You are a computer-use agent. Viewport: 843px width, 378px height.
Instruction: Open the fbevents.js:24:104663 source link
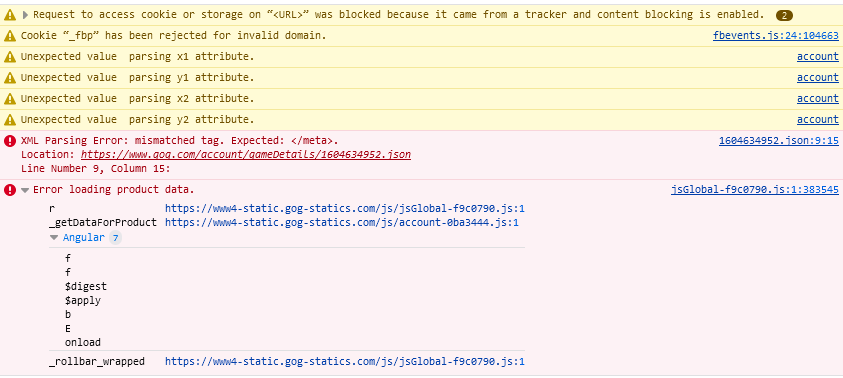776,36
